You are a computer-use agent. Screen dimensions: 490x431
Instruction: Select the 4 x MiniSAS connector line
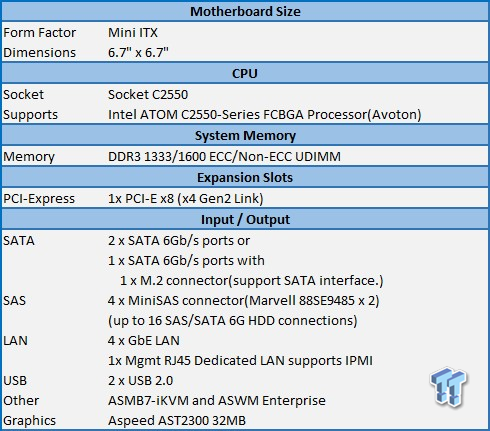[244, 301]
